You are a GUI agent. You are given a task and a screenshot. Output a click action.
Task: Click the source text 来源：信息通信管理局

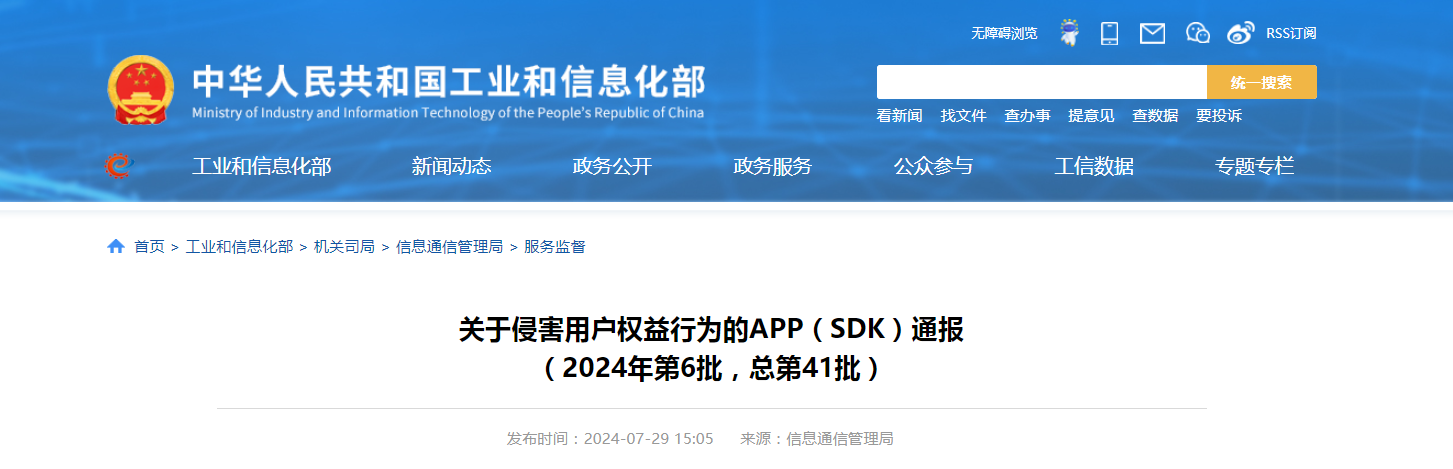click(x=817, y=438)
